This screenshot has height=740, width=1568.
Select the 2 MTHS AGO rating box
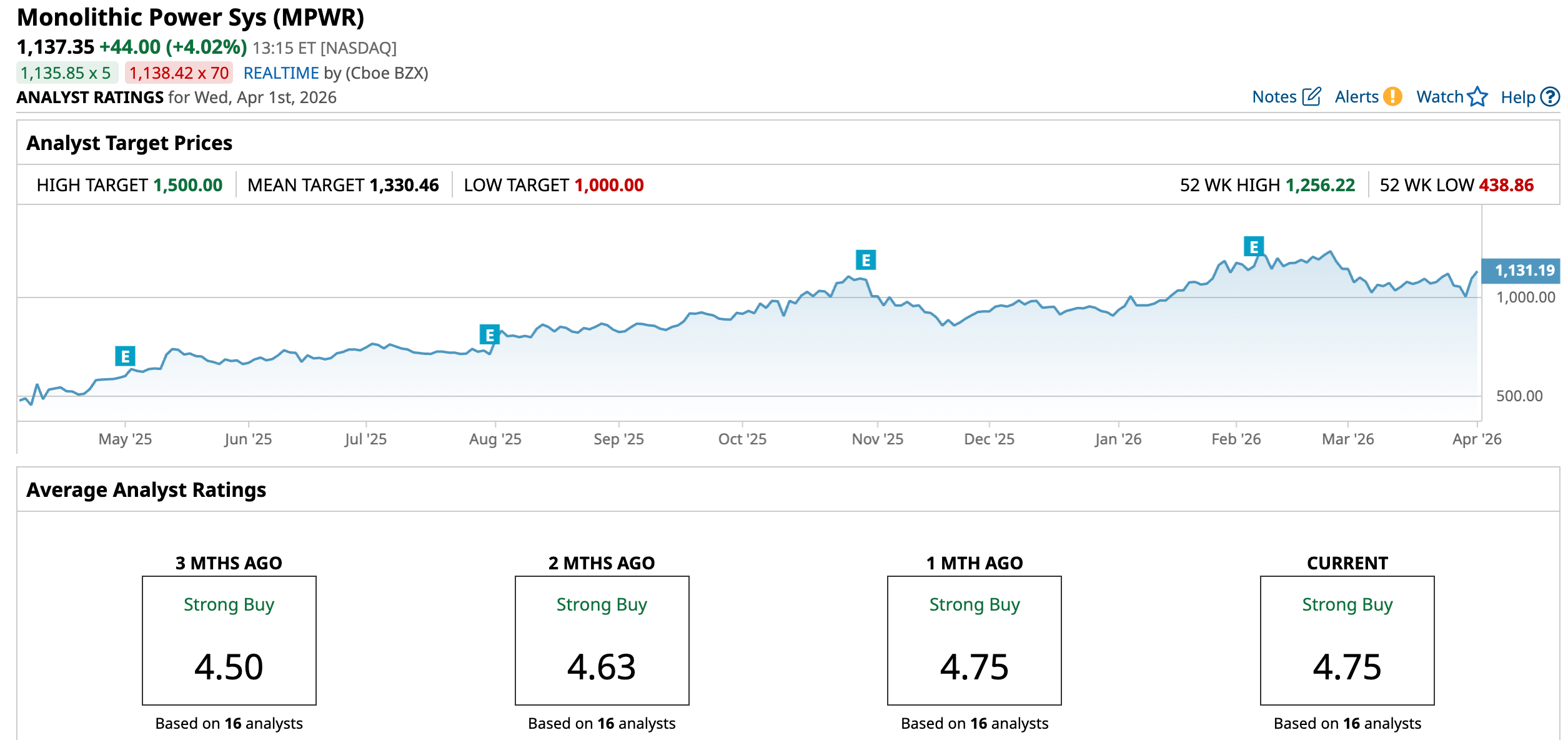(x=602, y=640)
